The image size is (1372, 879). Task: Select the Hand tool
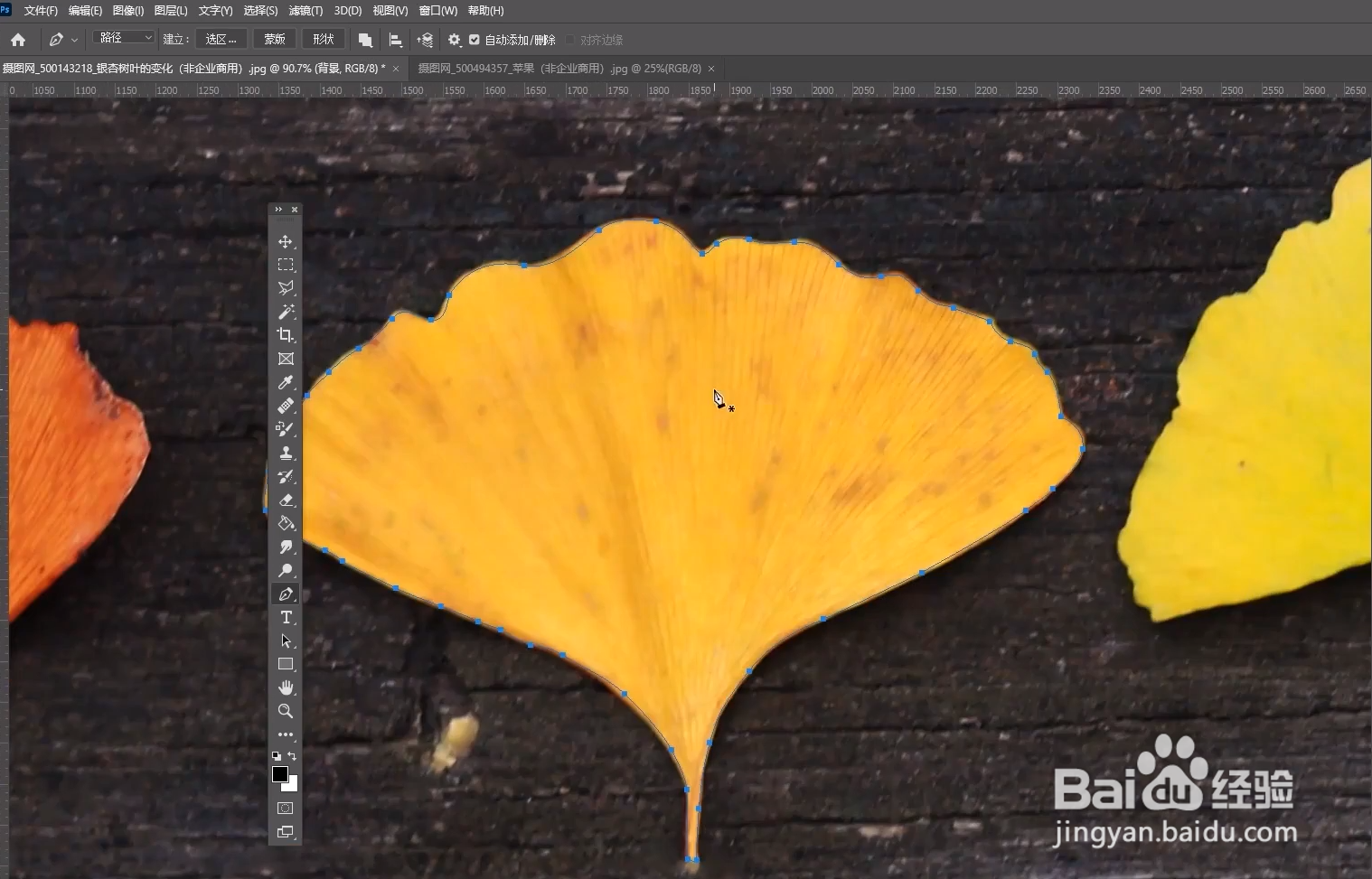tap(286, 687)
